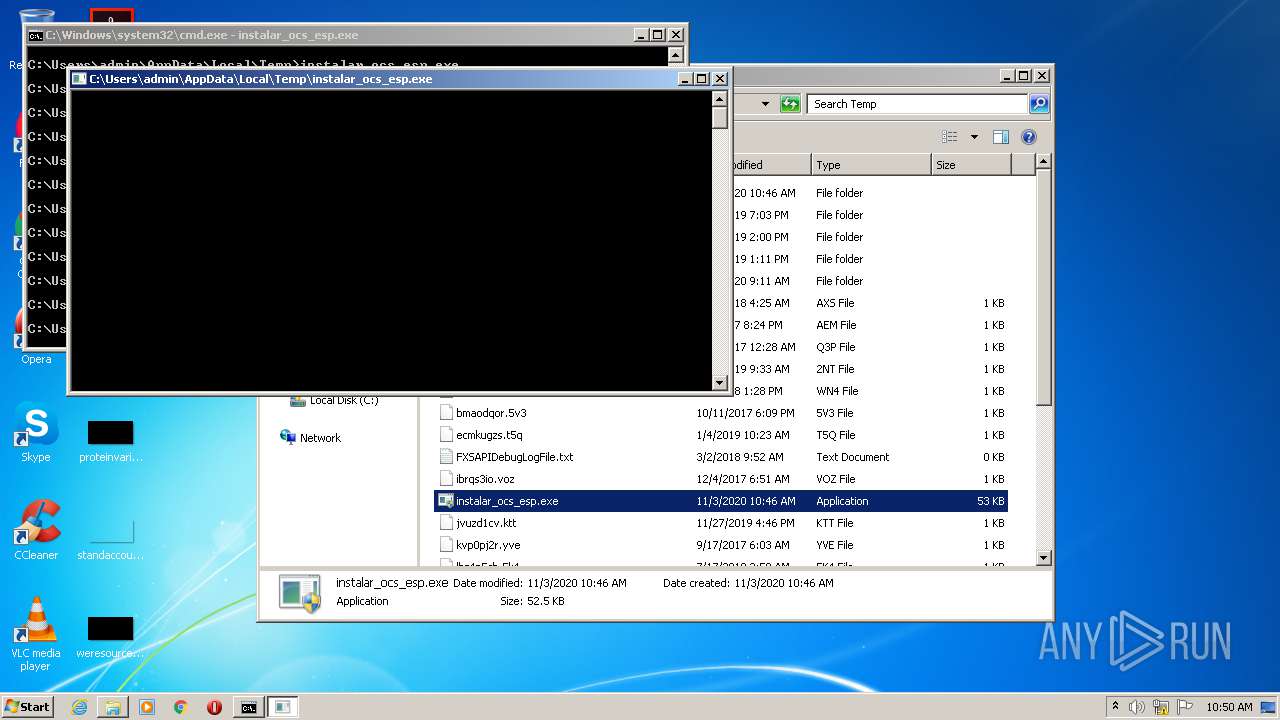Open the VLC media player desktop shortcut
This screenshot has width=1280, height=720.
tap(36, 634)
